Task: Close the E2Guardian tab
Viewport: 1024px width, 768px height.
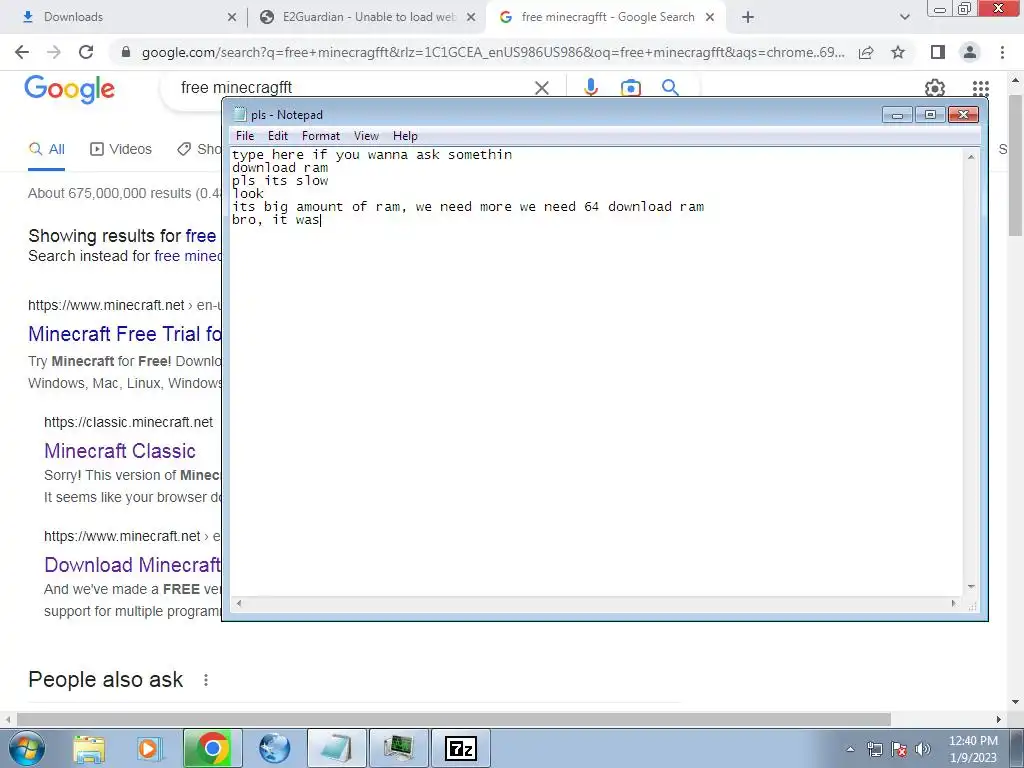Action: click(471, 17)
